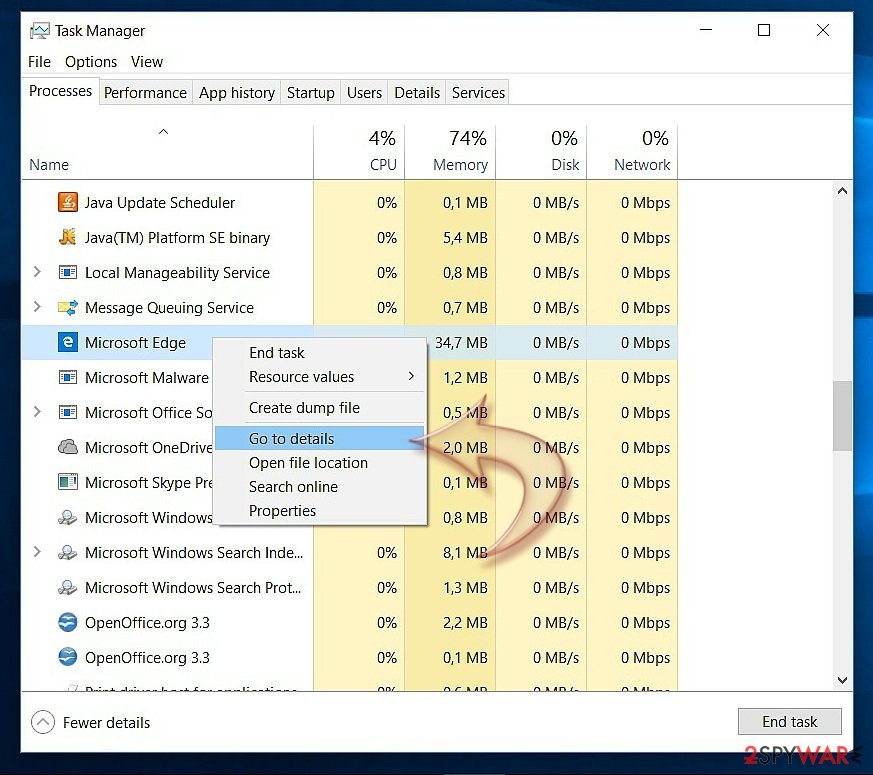This screenshot has width=873, height=775.
Task: Select the Microsoft Windows Search Prot... row
Action: 349,588
